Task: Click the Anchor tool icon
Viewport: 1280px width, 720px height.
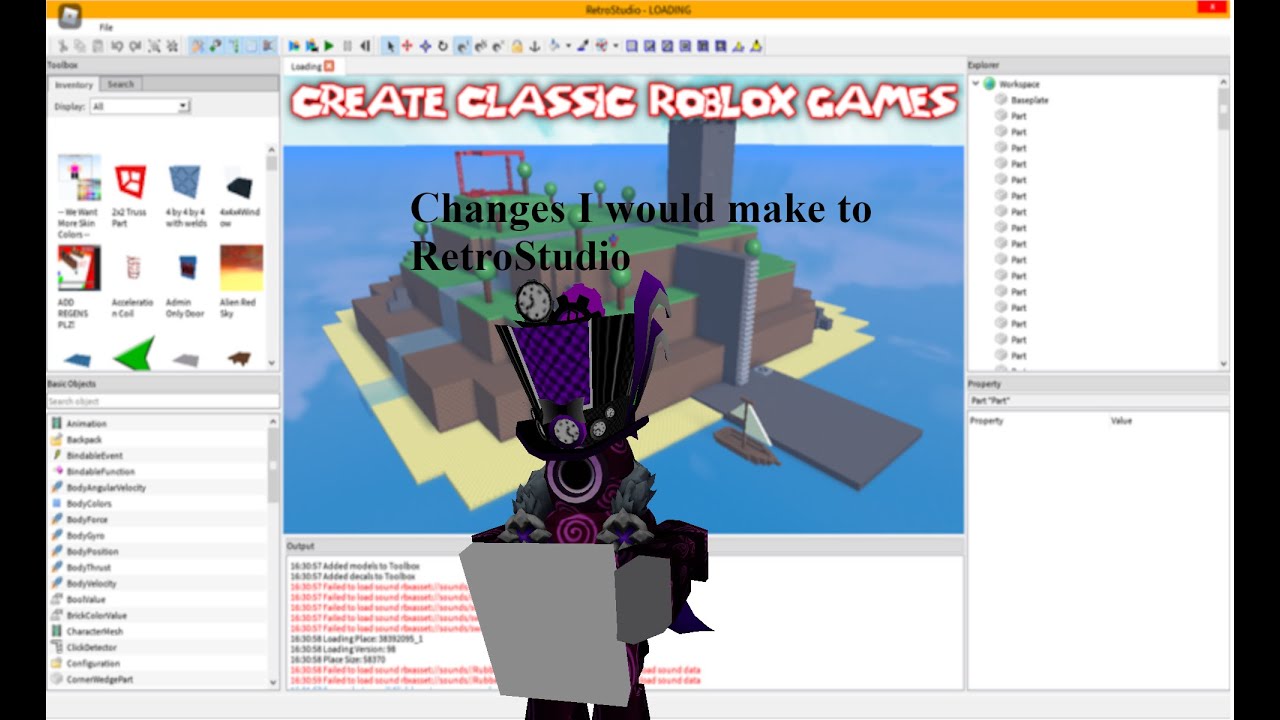Action: click(534, 46)
